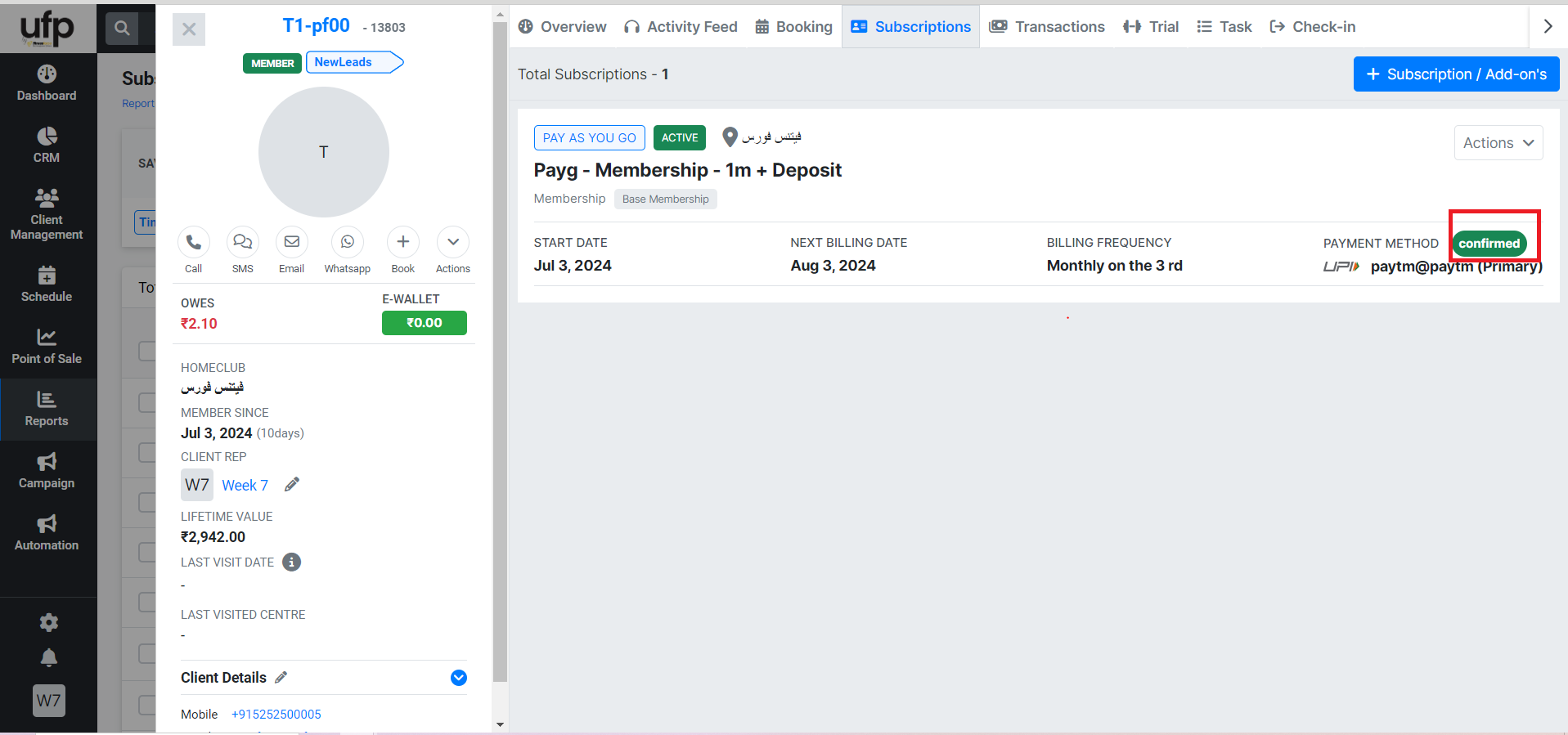Screen dimensions: 1568x735
Task: Open Whatsapp messaging icon
Action: coord(348,242)
